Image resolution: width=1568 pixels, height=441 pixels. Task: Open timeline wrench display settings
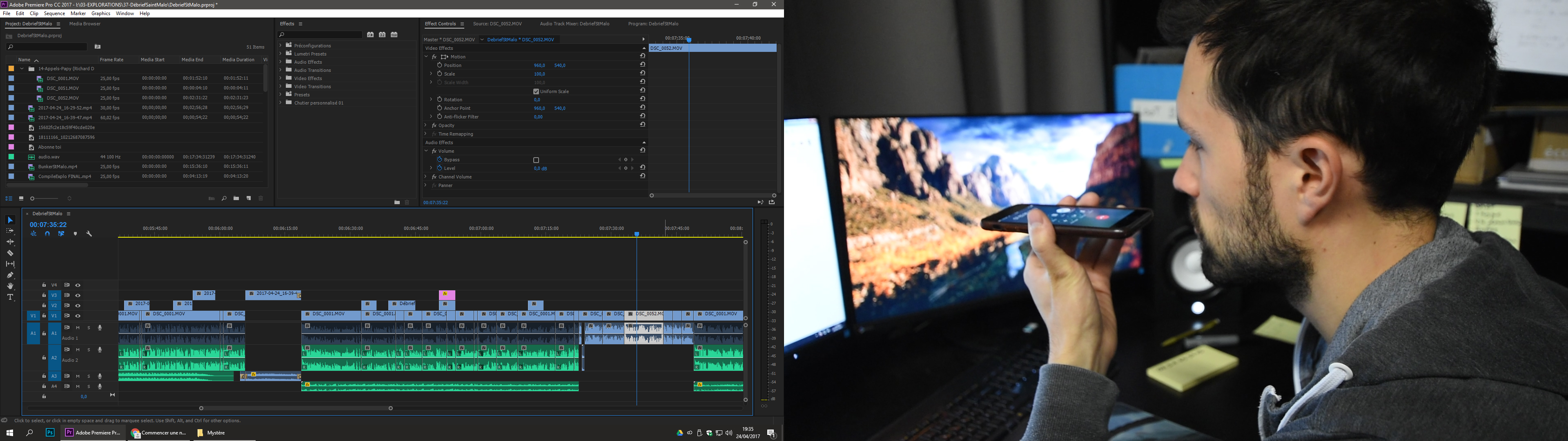(89, 234)
